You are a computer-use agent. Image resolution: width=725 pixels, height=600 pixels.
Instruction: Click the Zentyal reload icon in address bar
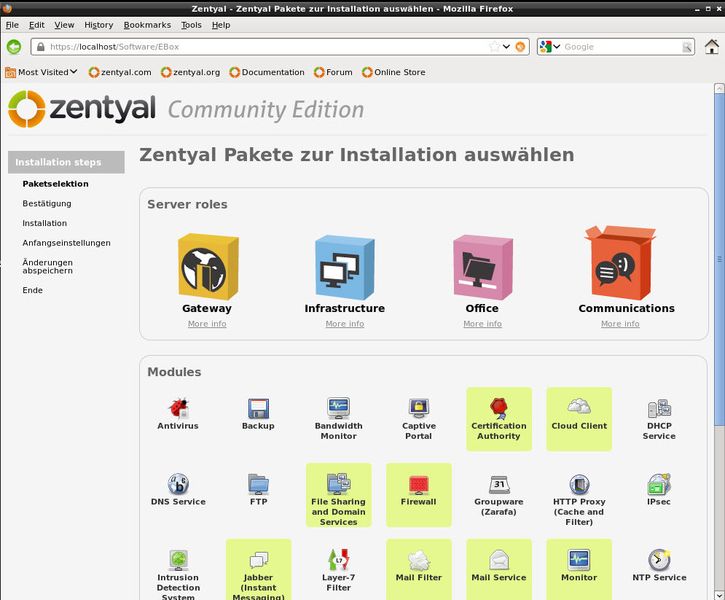[x=520, y=47]
